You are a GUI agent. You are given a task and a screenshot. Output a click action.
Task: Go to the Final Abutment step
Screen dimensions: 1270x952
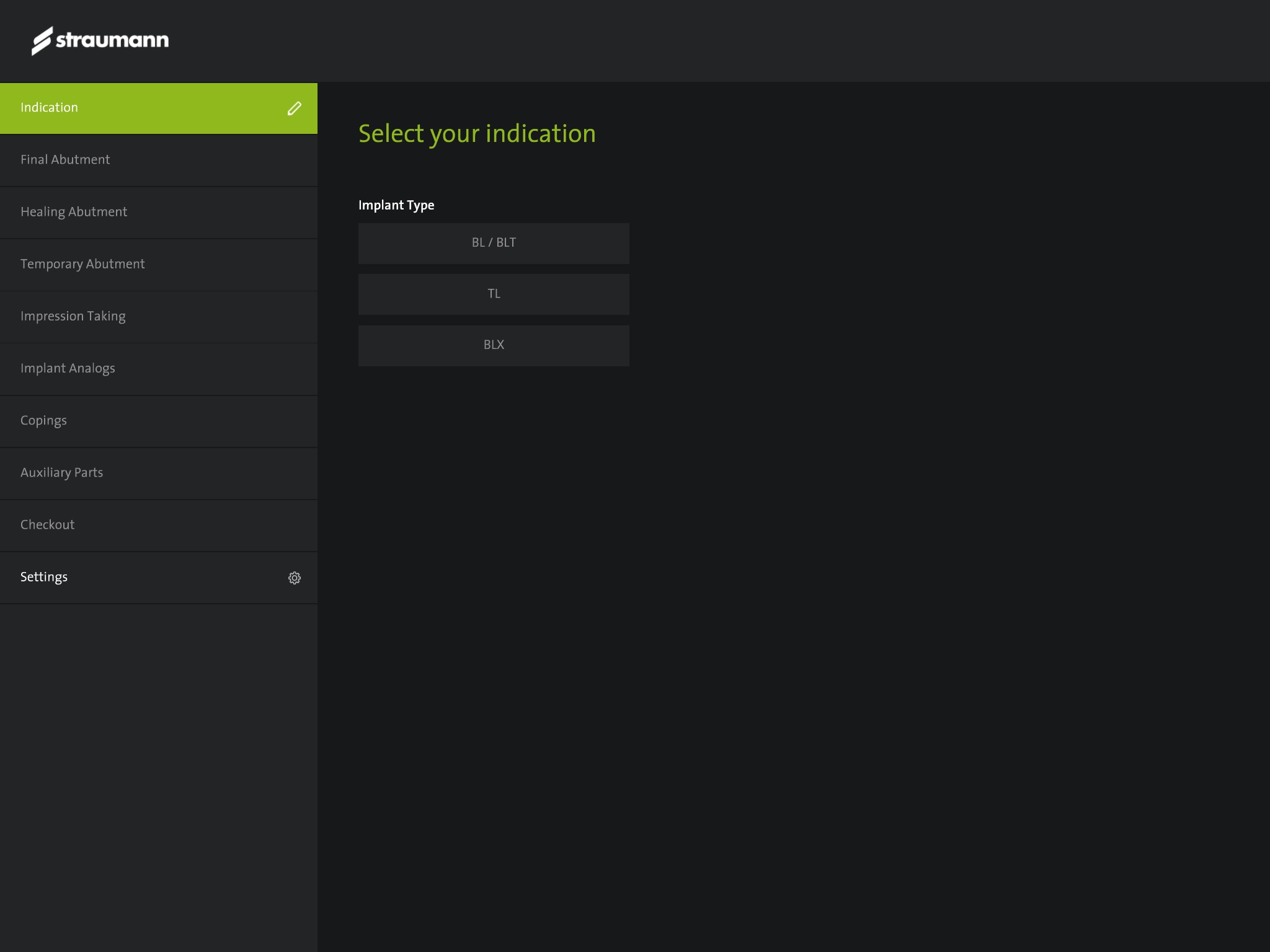65,160
